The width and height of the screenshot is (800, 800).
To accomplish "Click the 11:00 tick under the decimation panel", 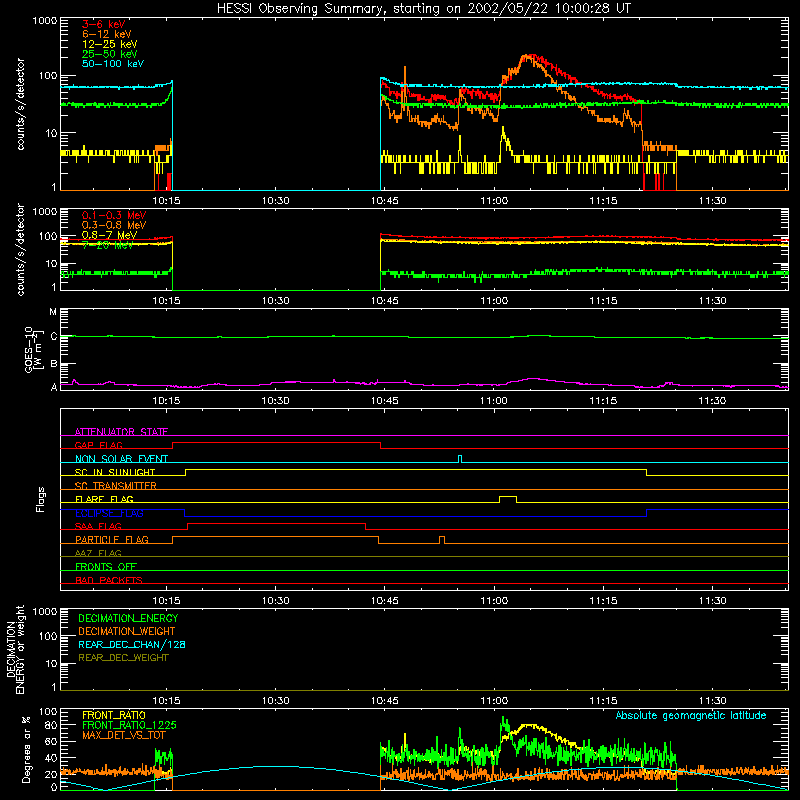I will (x=494, y=700).
